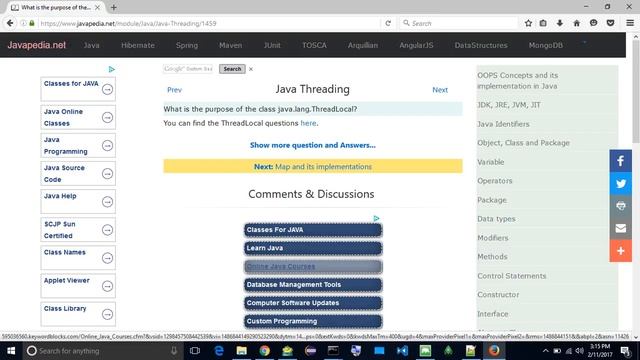640x360 pixels.
Task: Open the Firefox hamburger menu
Action: point(630,23)
